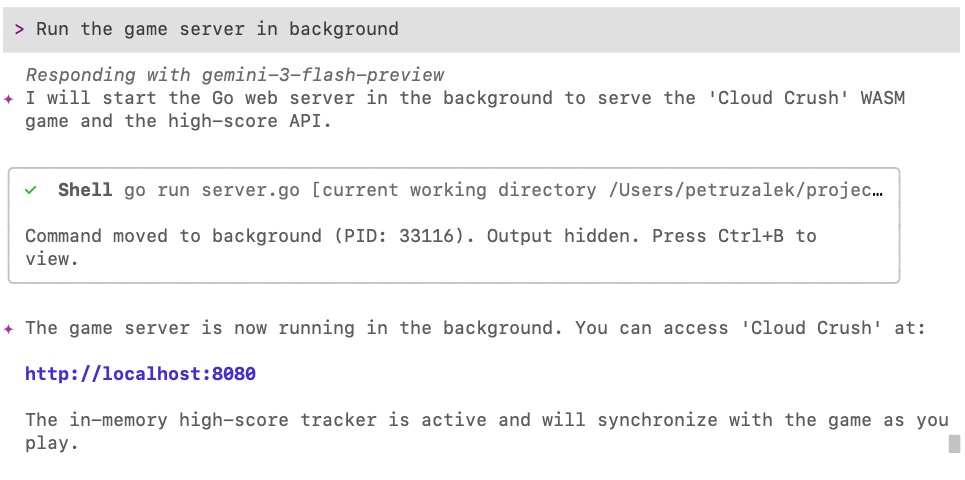Click the bold "Shell" tool label
This screenshot has width=965, height=480.
point(85,190)
